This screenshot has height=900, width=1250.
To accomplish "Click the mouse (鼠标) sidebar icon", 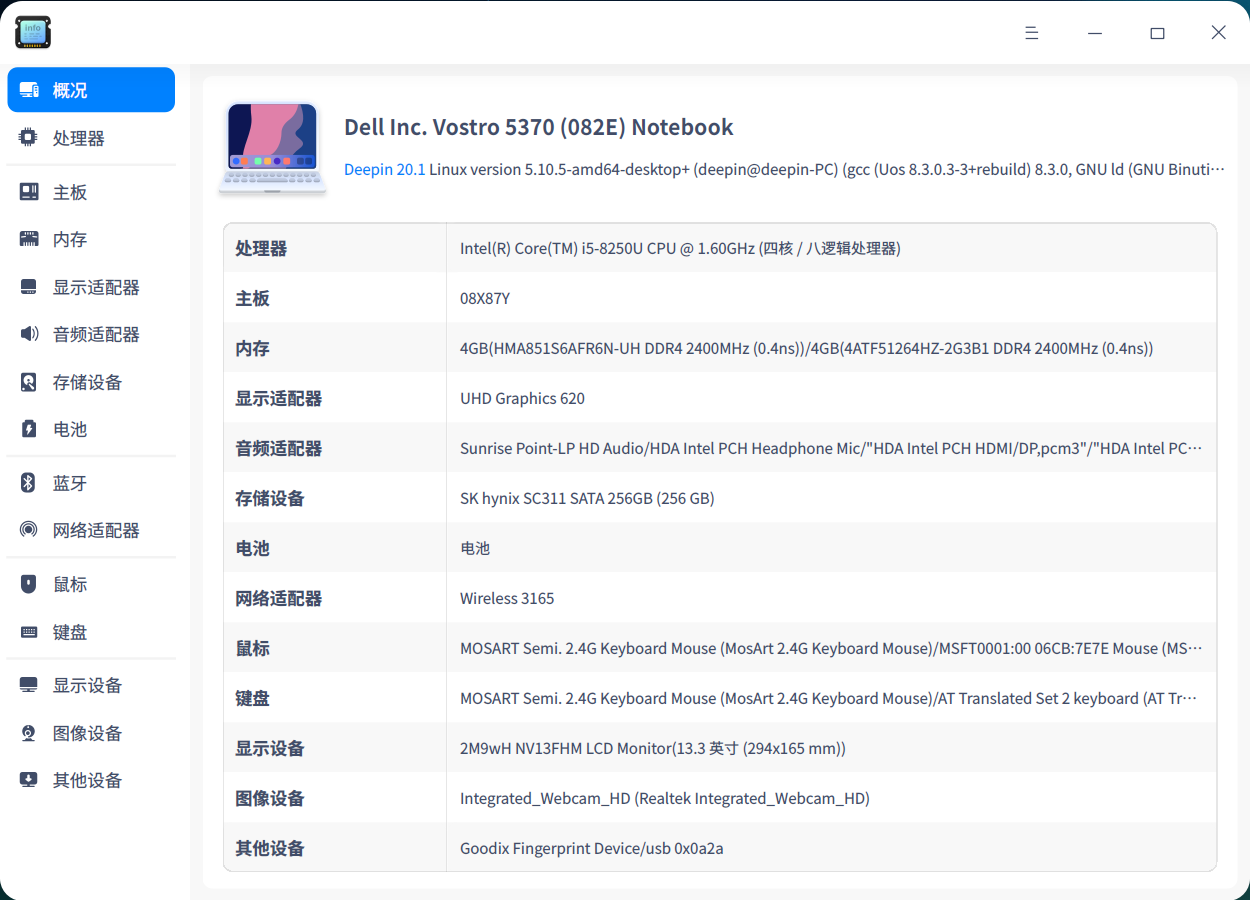I will (x=29, y=584).
